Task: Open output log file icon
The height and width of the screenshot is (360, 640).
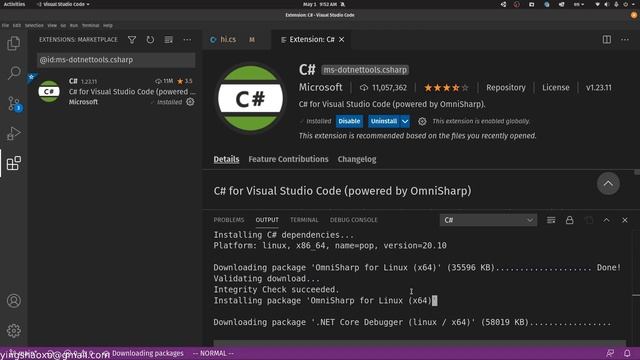Action: click(x=588, y=220)
